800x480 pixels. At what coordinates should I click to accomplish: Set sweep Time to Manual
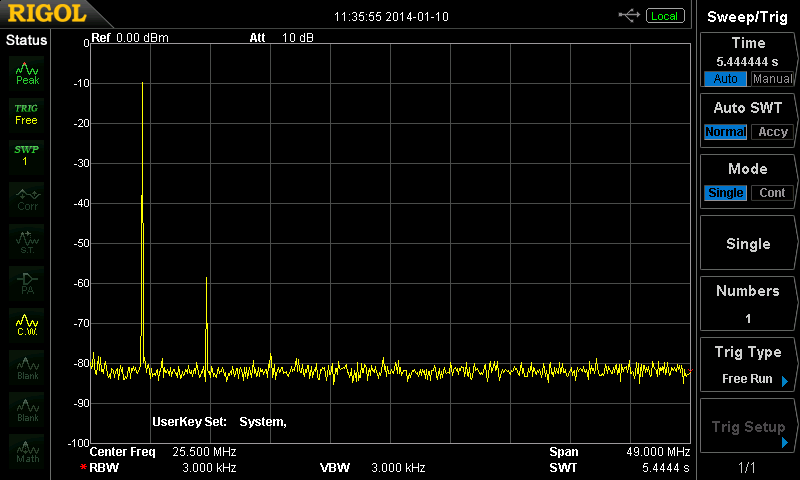pos(772,79)
